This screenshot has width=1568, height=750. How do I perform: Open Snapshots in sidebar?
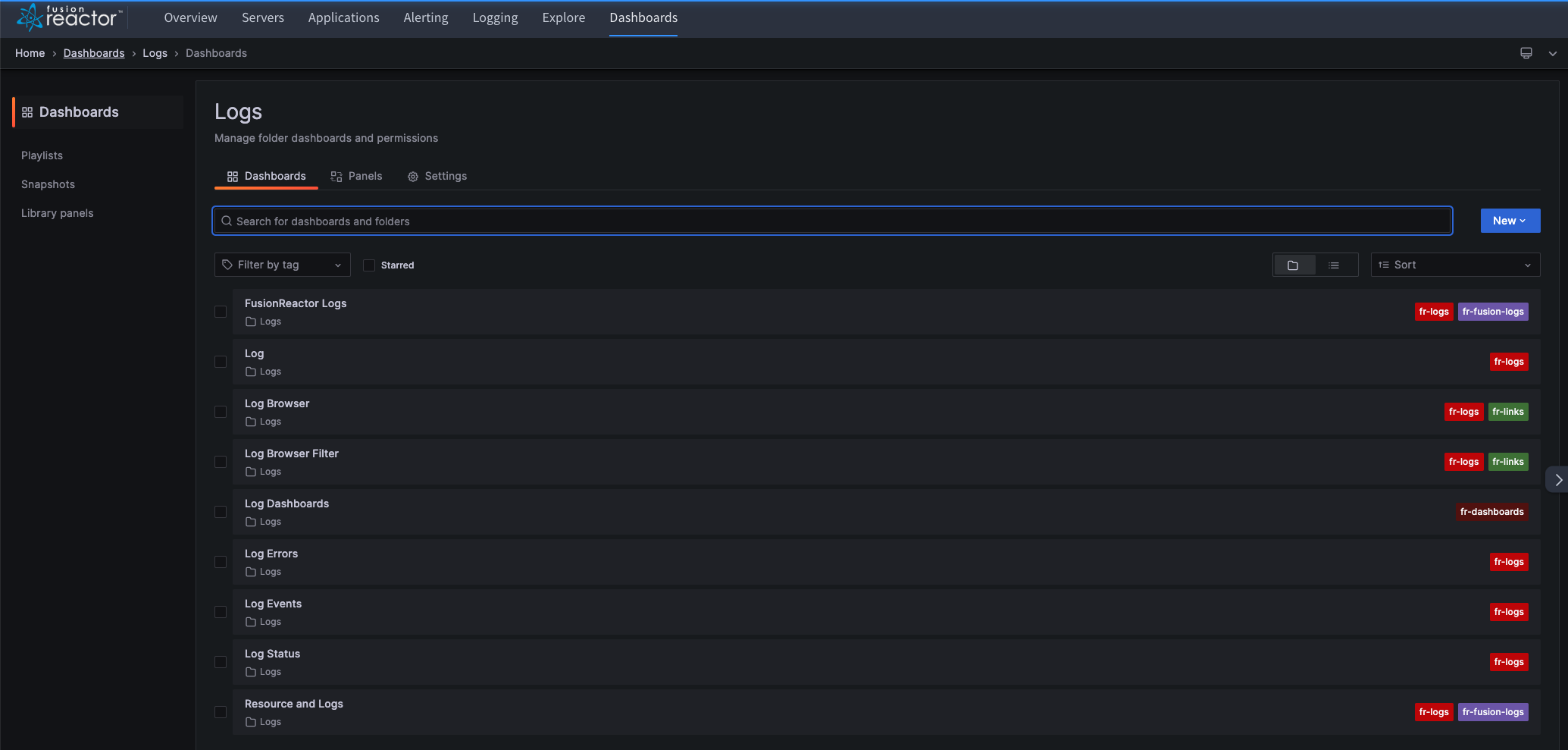[x=48, y=184]
